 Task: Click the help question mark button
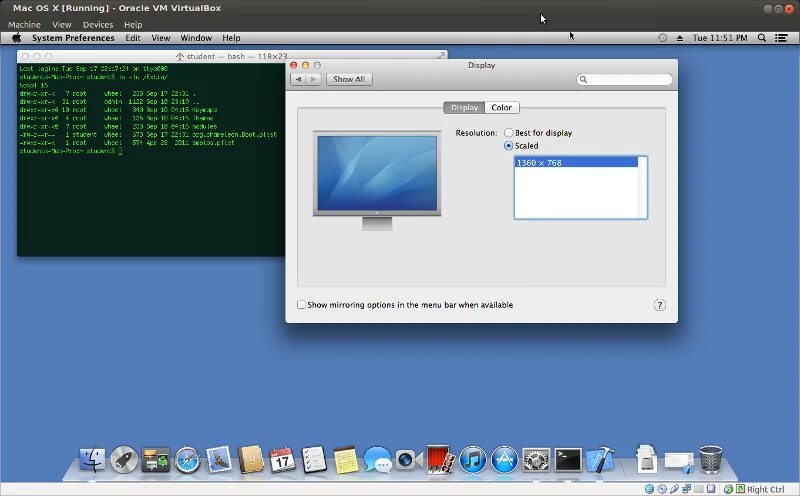659,305
